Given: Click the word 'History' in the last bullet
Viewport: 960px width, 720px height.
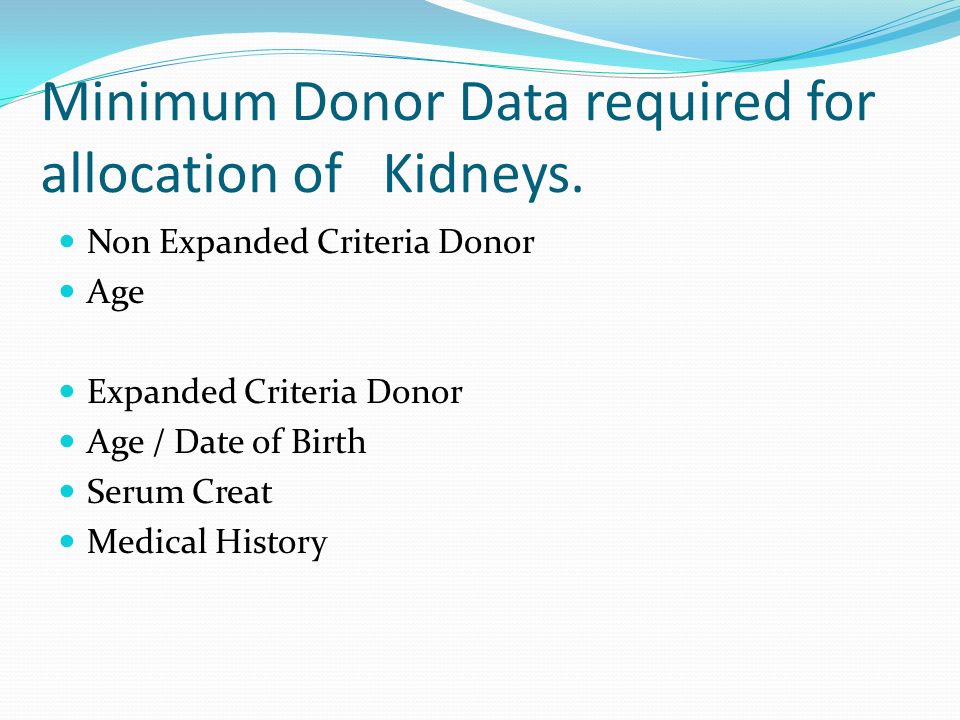Looking at the screenshot, I should coord(271,542).
